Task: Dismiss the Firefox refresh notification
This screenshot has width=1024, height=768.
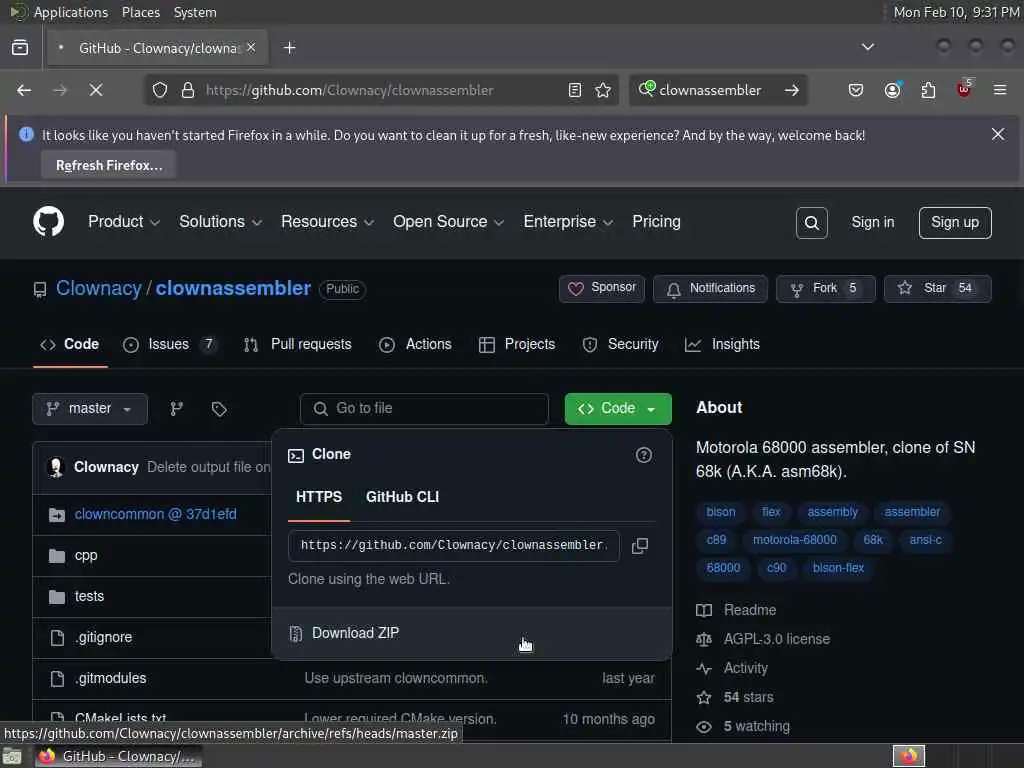Action: pos(998,134)
